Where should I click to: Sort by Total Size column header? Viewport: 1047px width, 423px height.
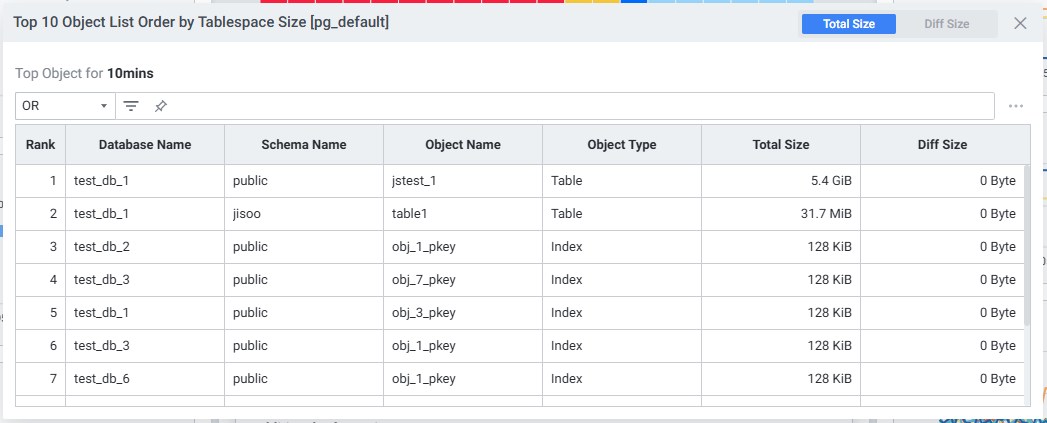[781, 145]
